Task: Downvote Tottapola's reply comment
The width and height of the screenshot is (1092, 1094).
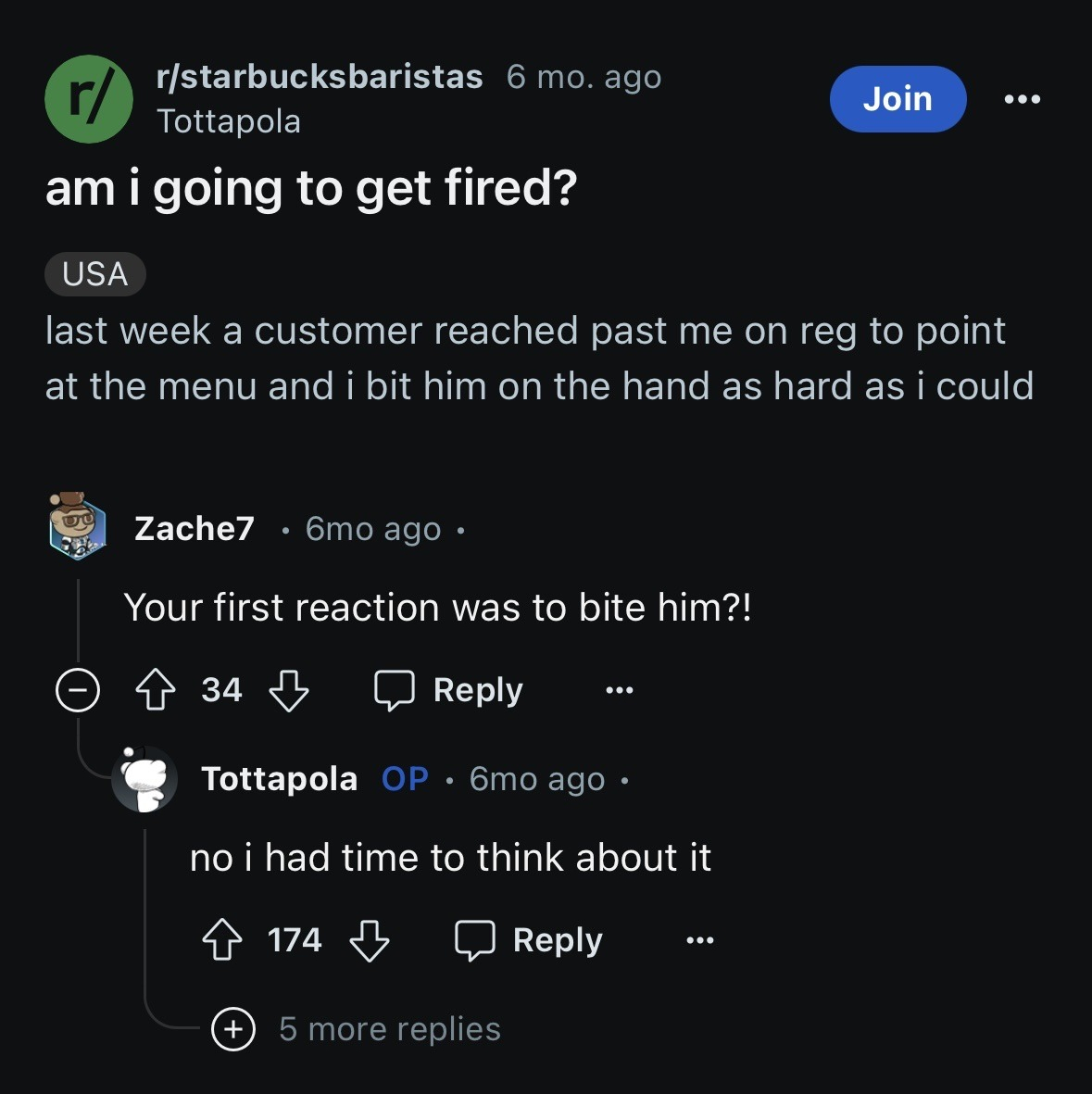Action: tap(370, 940)
